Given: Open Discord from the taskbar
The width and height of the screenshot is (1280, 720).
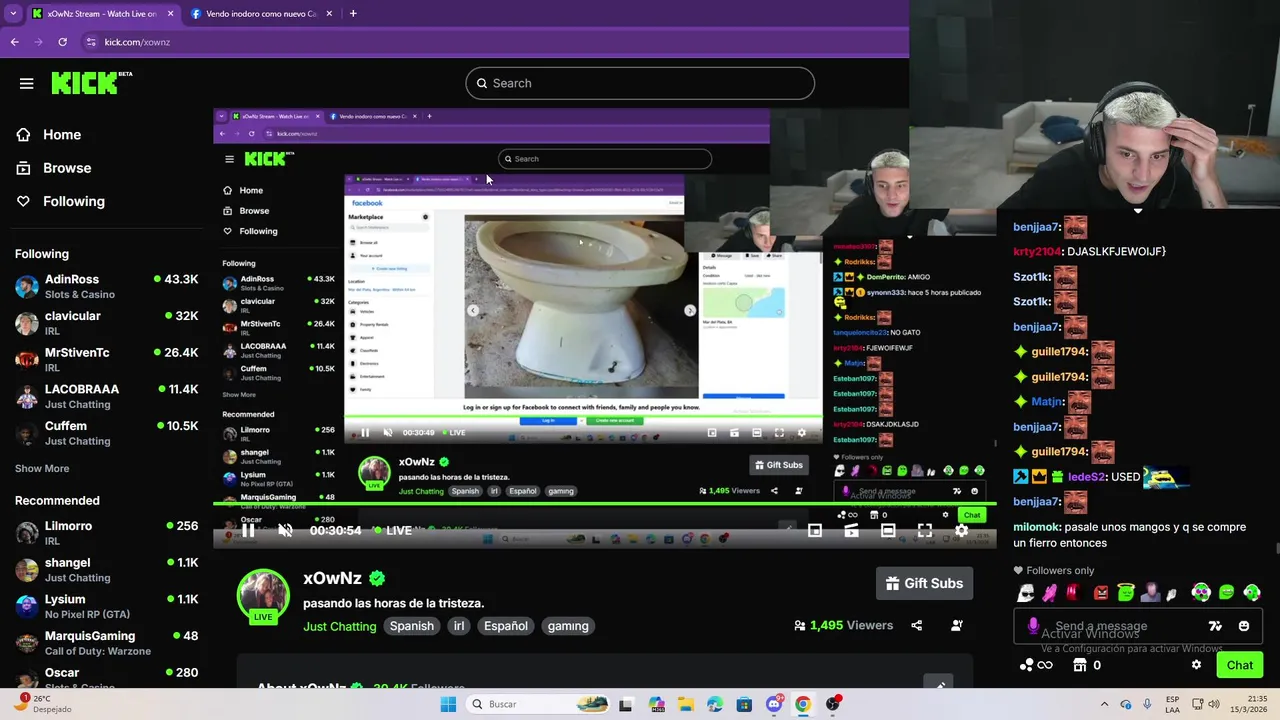Looking at the screenshot, I should click(x=773, y=704).
